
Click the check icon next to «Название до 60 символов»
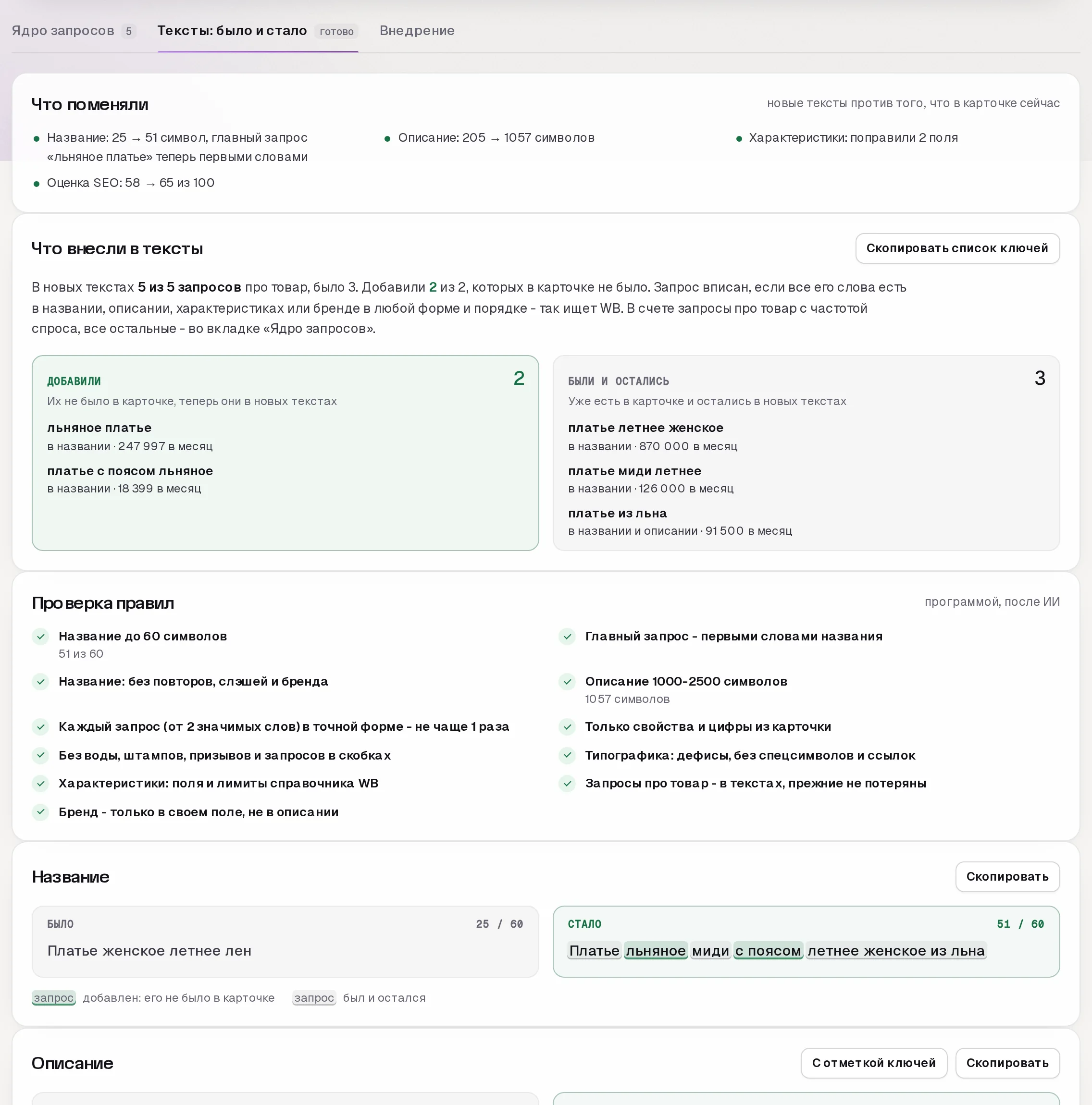point(41,637)
